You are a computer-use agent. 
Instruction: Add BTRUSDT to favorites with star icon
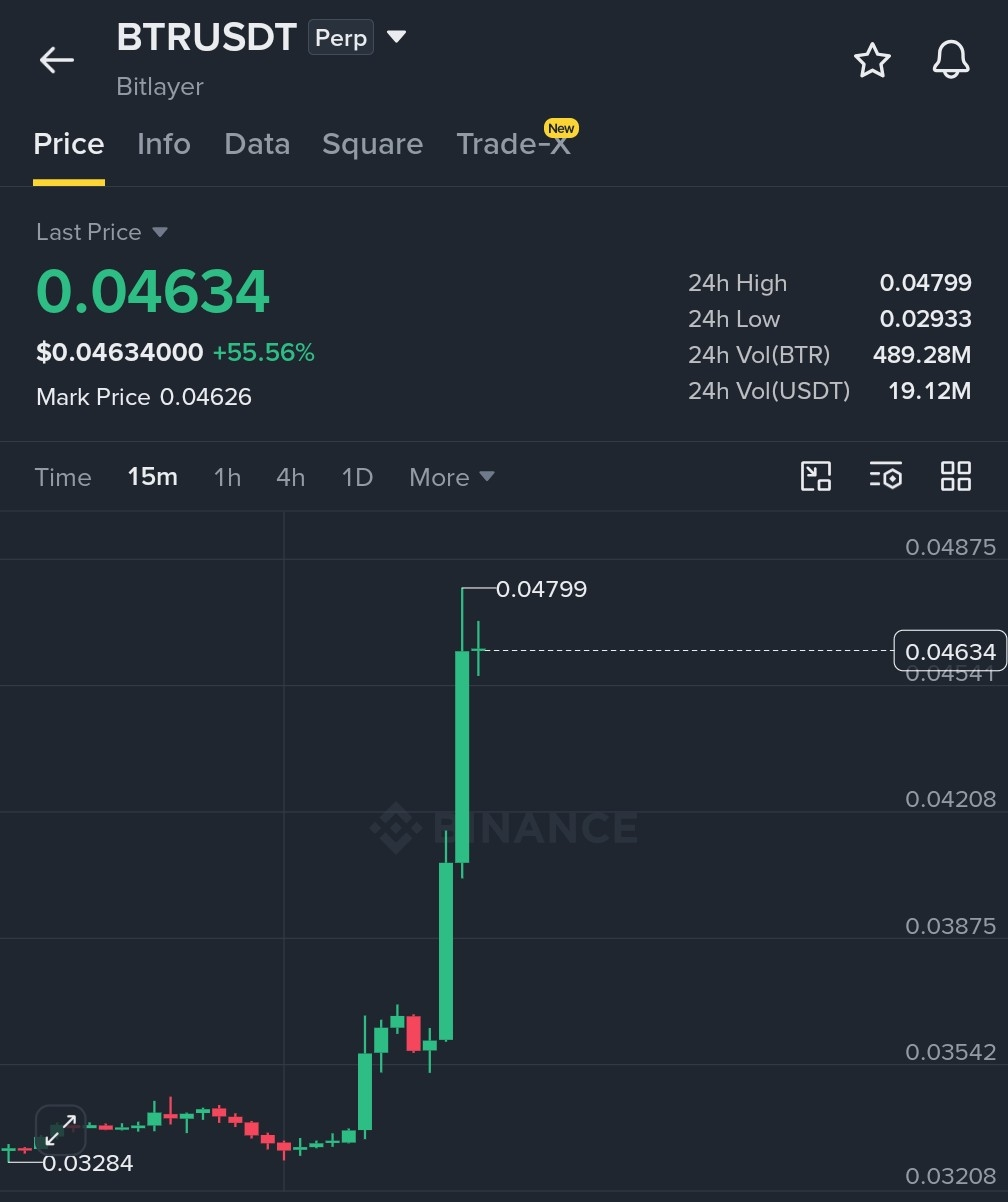point(872,60)
